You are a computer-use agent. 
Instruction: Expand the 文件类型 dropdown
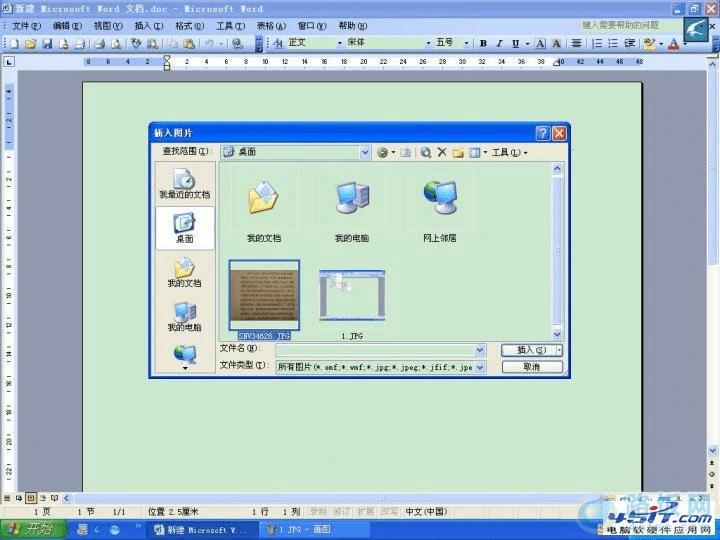[480, 367]
